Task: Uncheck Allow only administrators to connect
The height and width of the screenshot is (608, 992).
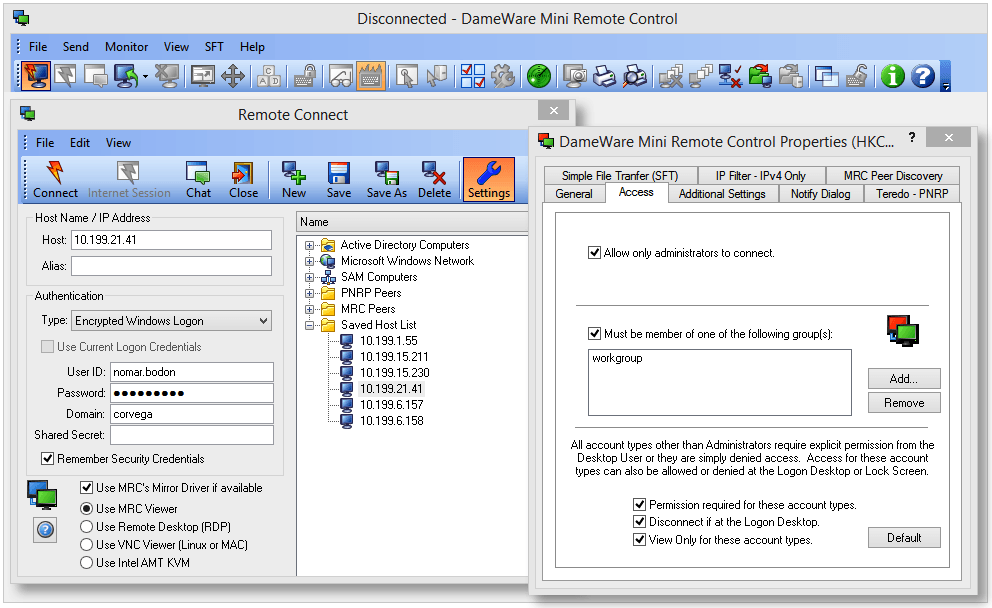Action: pyautogui.click(x=596, y=252)
